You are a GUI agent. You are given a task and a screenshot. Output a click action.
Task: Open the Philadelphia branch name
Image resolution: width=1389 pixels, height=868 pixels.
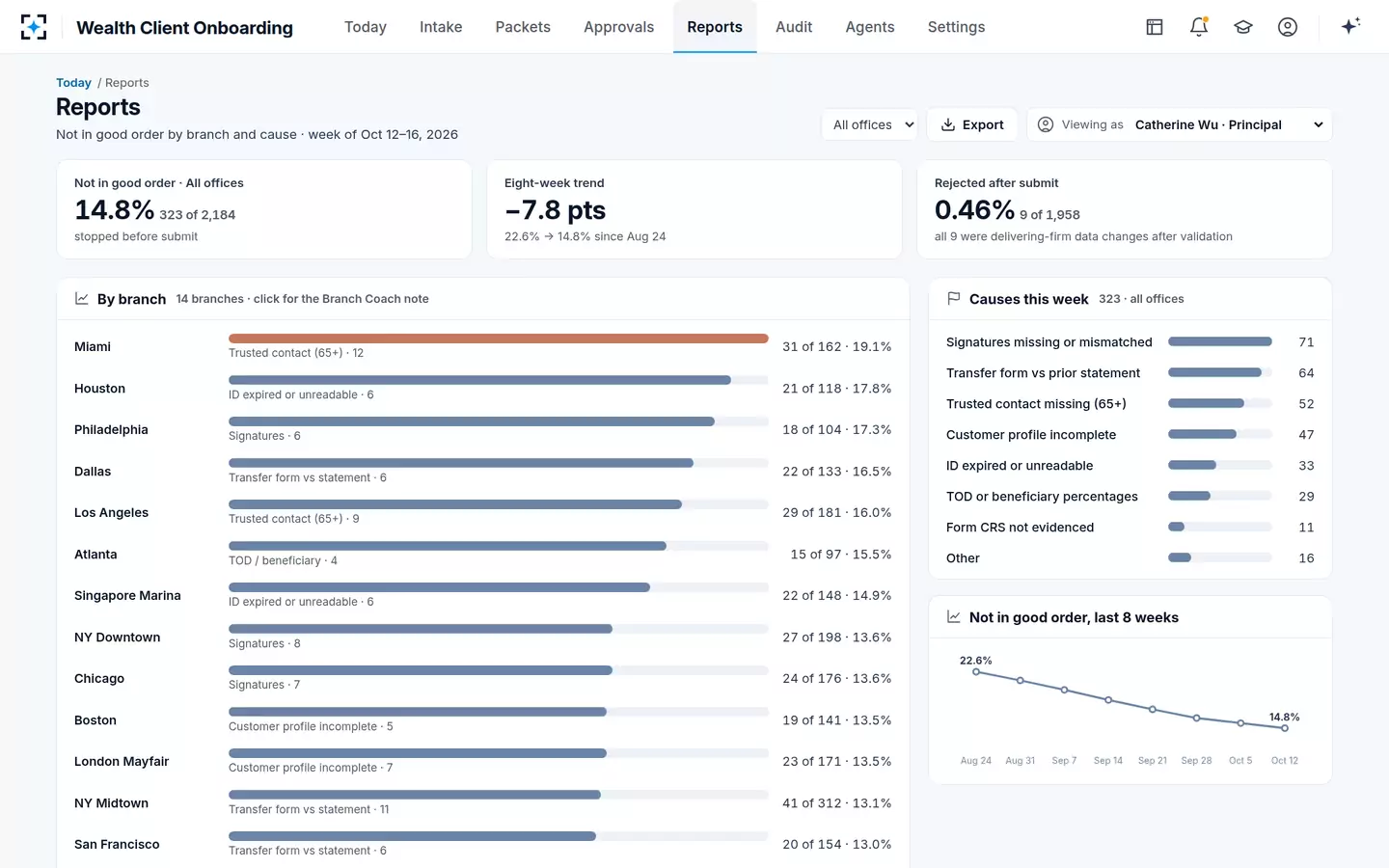click(111, 430)
